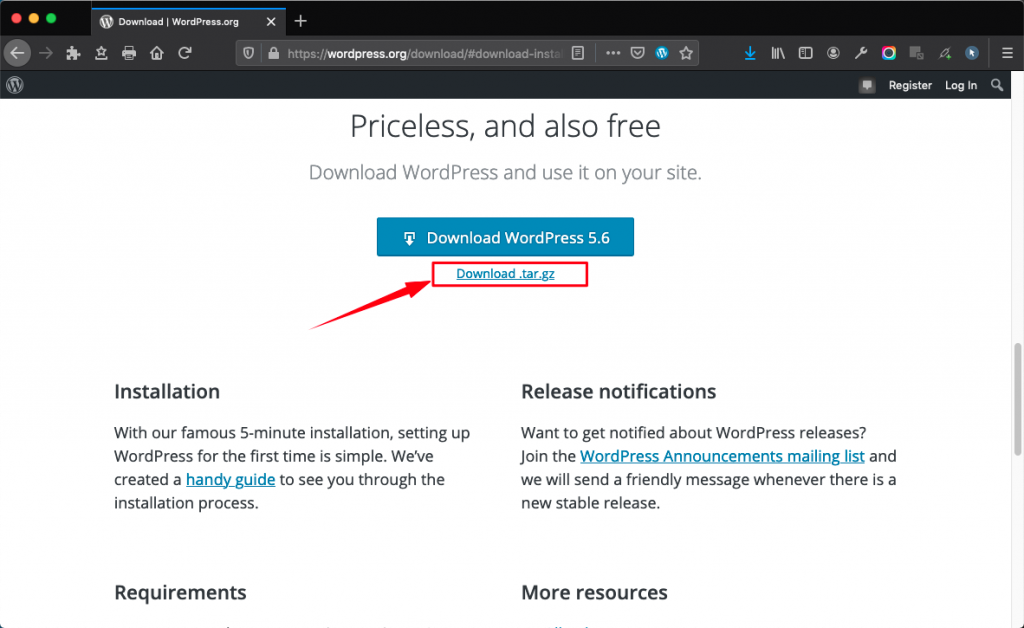Open page actions three-dot menu
Viewport: 1024px width, 628px height.
[x=613, y=54]
